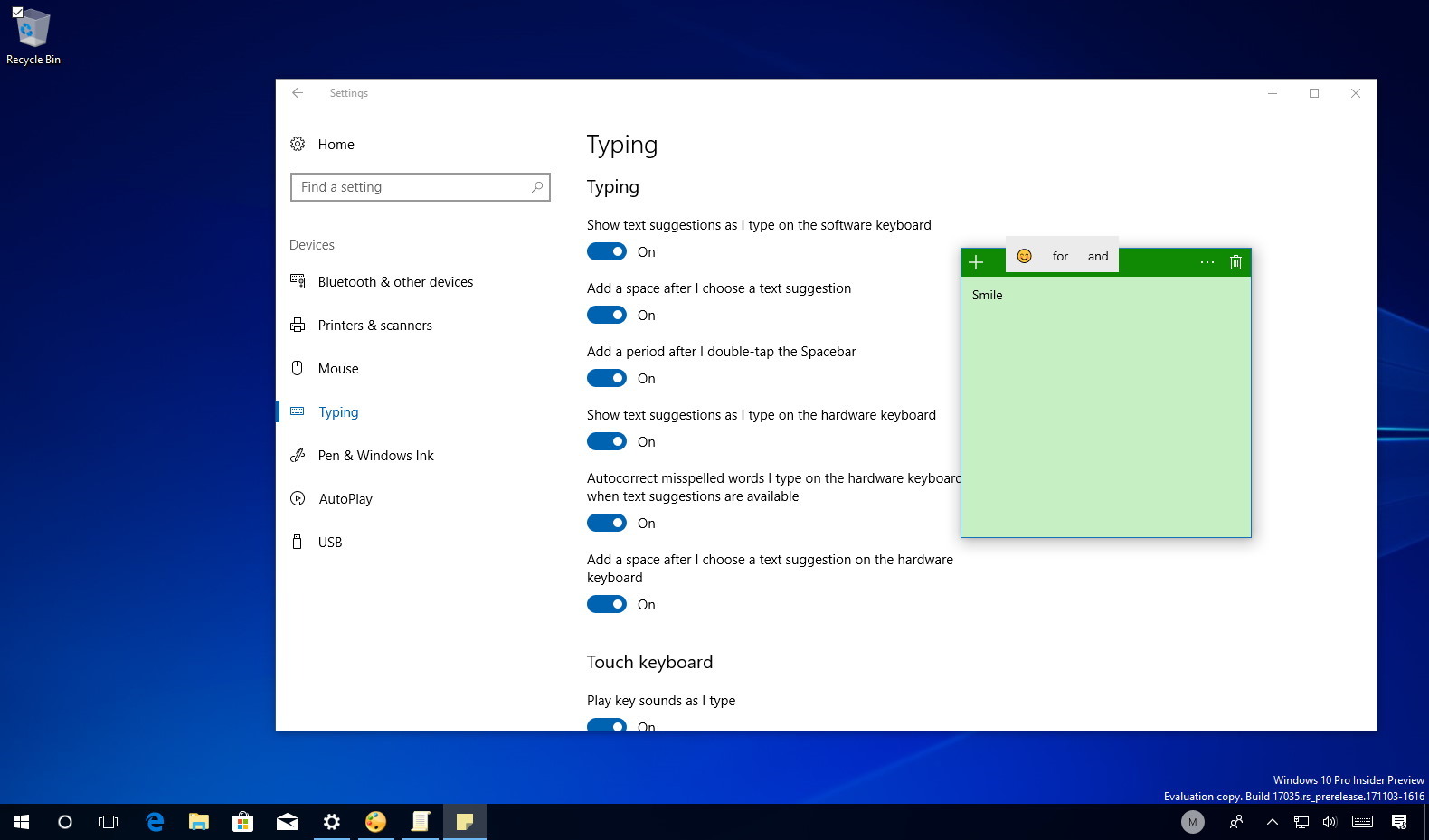Open Mail app from taskbar

point(288,822)
